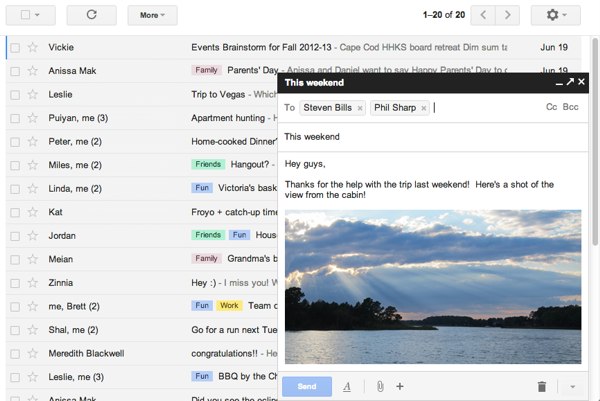This screenshot has height=401, width=600.
Task: Pop out the compose window with the arrow icon
Action: tap(569, 82)
